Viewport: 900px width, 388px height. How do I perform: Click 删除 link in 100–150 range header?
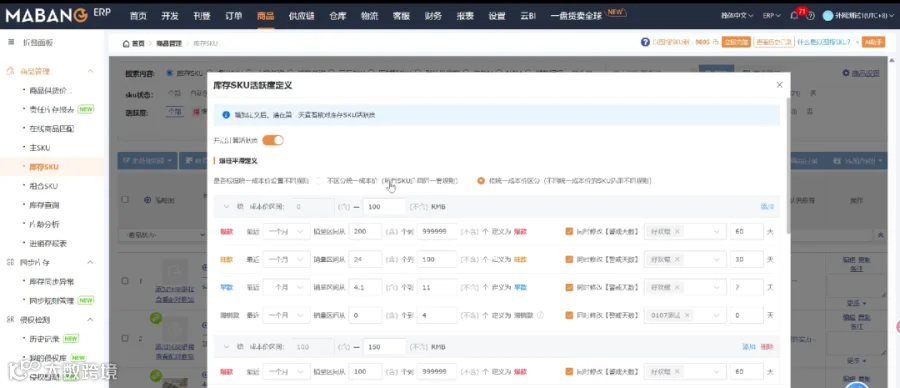(767, 347)
